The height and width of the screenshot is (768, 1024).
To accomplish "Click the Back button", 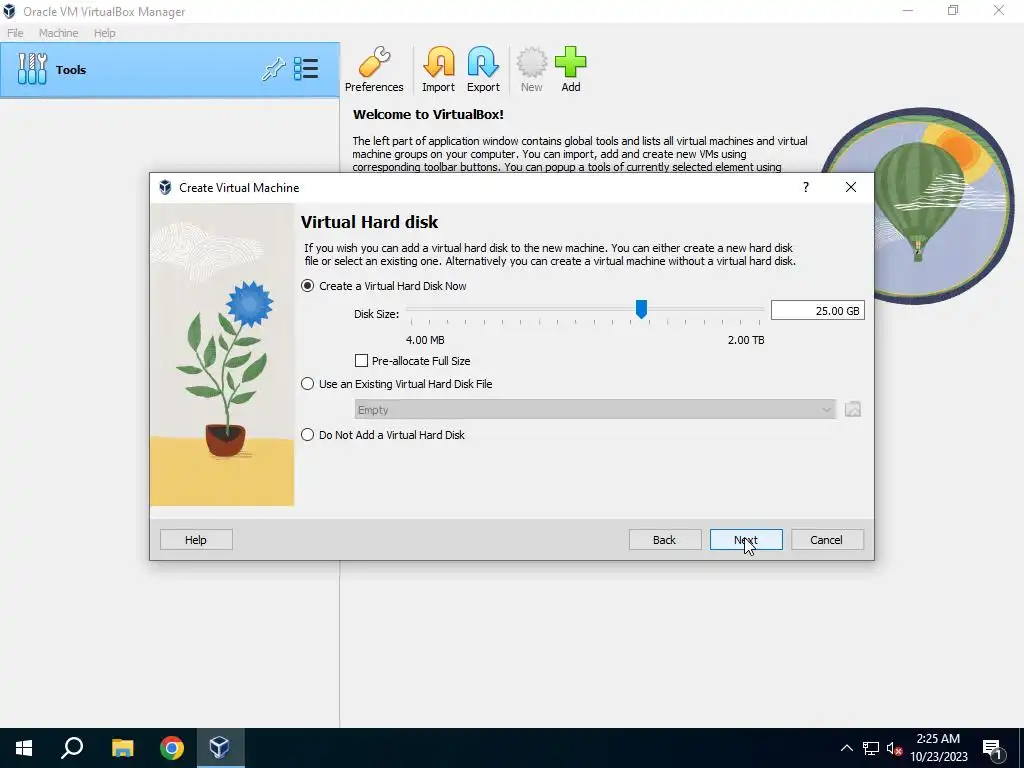I will [665, 539].
